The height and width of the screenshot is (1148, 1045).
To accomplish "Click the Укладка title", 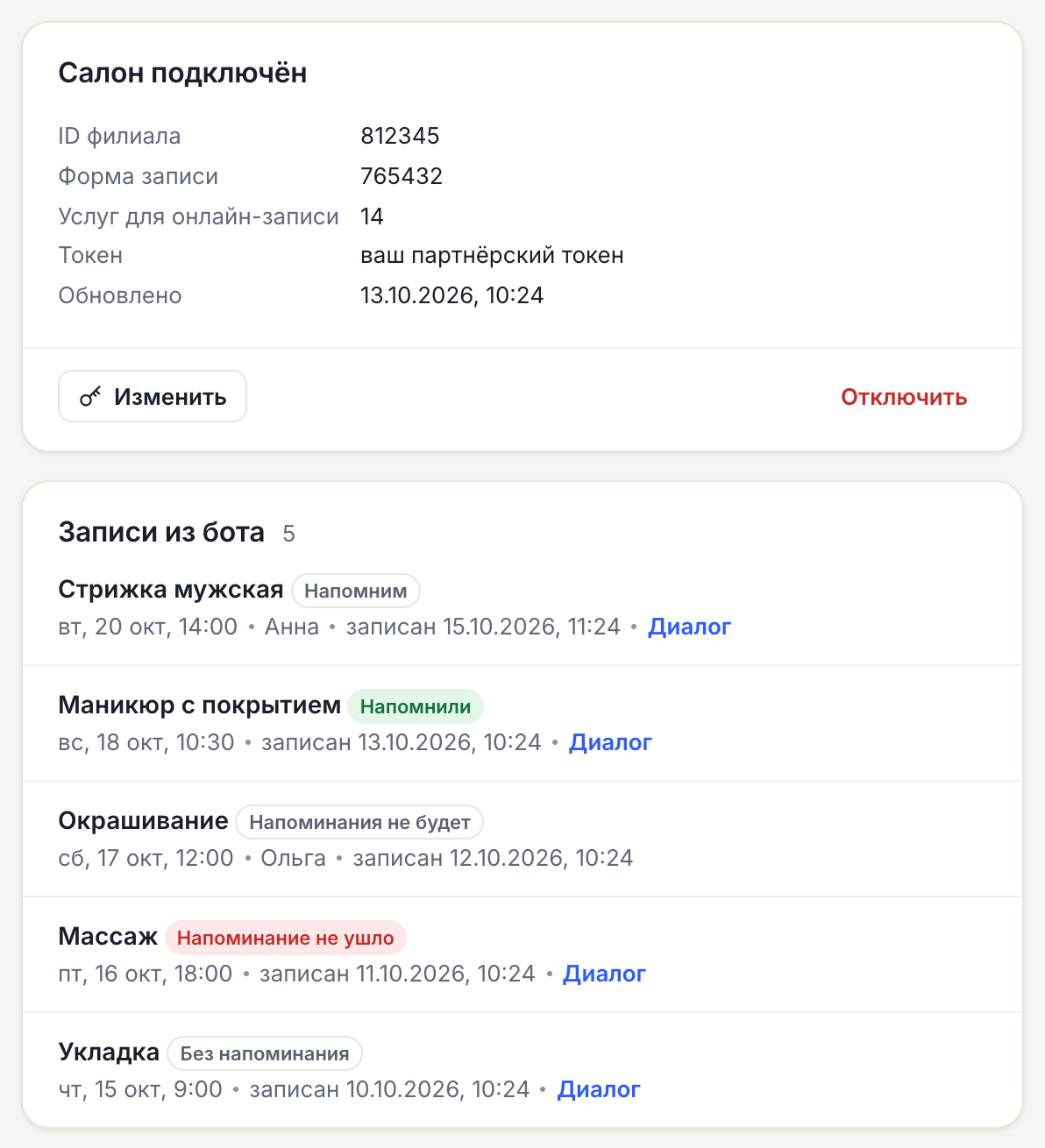I will coord(109,1052).
